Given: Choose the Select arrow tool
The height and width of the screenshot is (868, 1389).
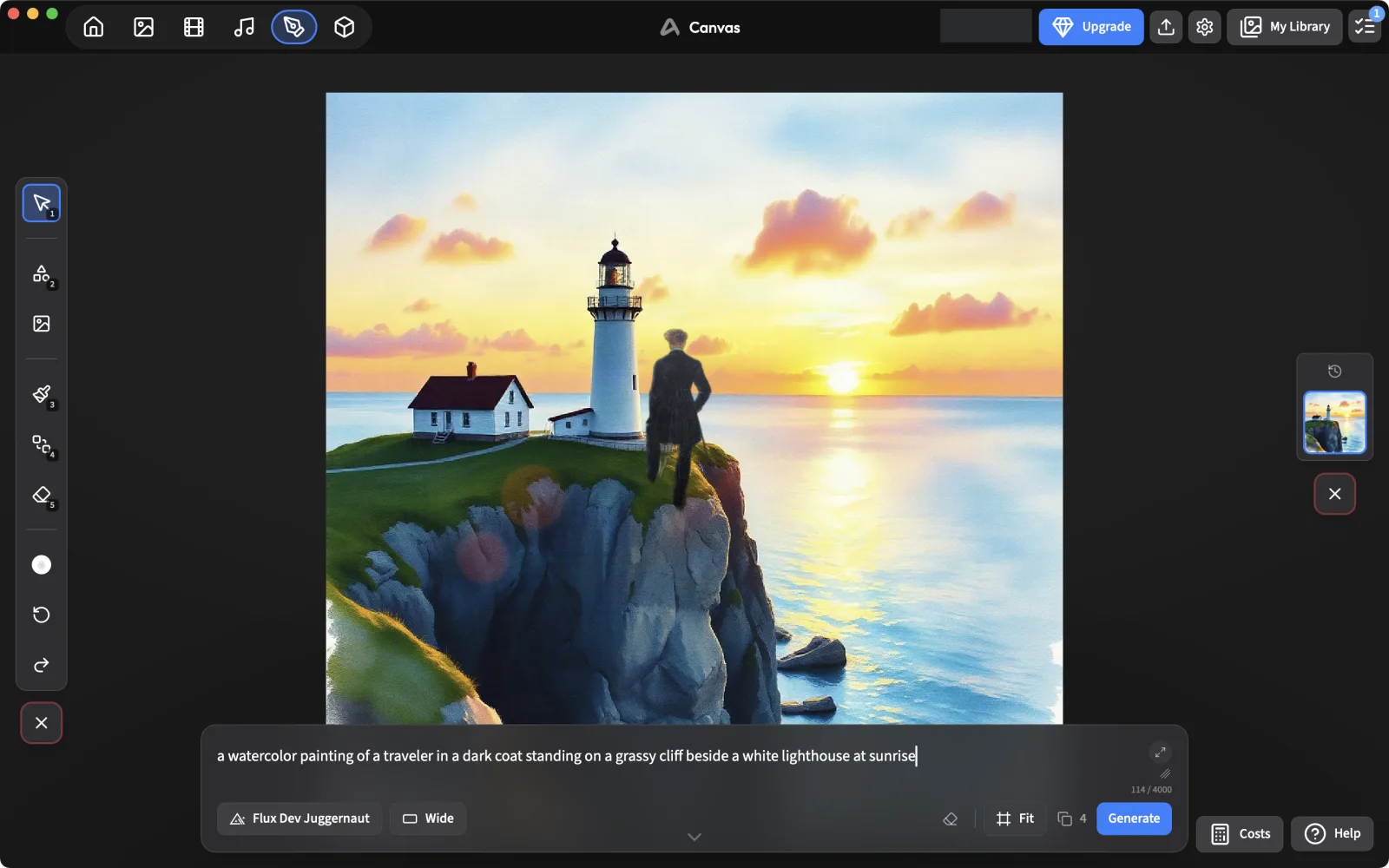Looking at the screenshot, I should [x=42, y=203].
